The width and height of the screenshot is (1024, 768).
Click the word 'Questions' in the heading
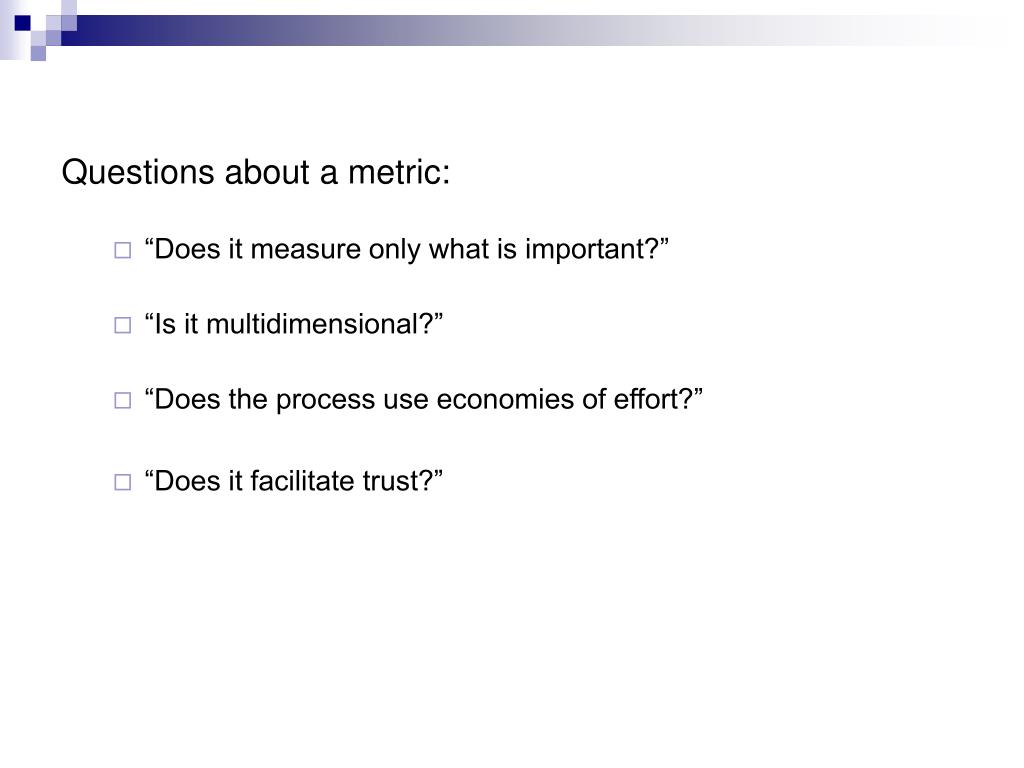138,173
